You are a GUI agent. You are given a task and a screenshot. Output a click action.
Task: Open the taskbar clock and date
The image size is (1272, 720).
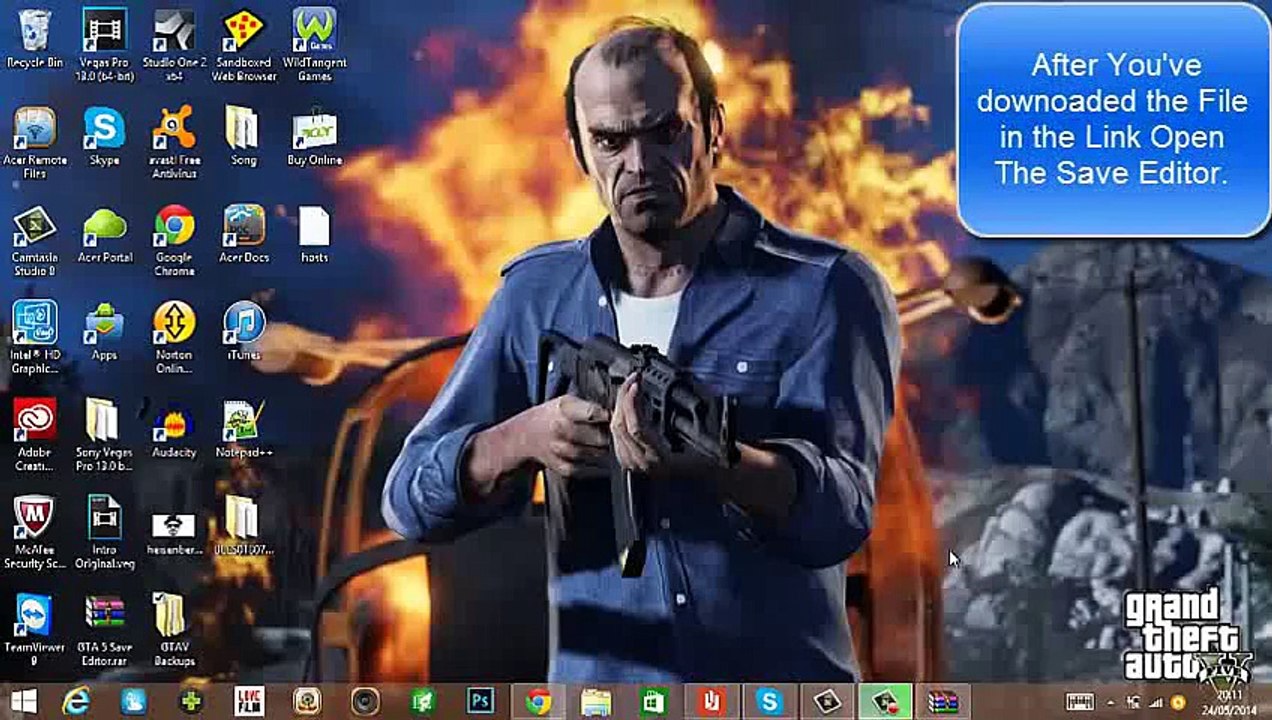[x=1229, y=702]
